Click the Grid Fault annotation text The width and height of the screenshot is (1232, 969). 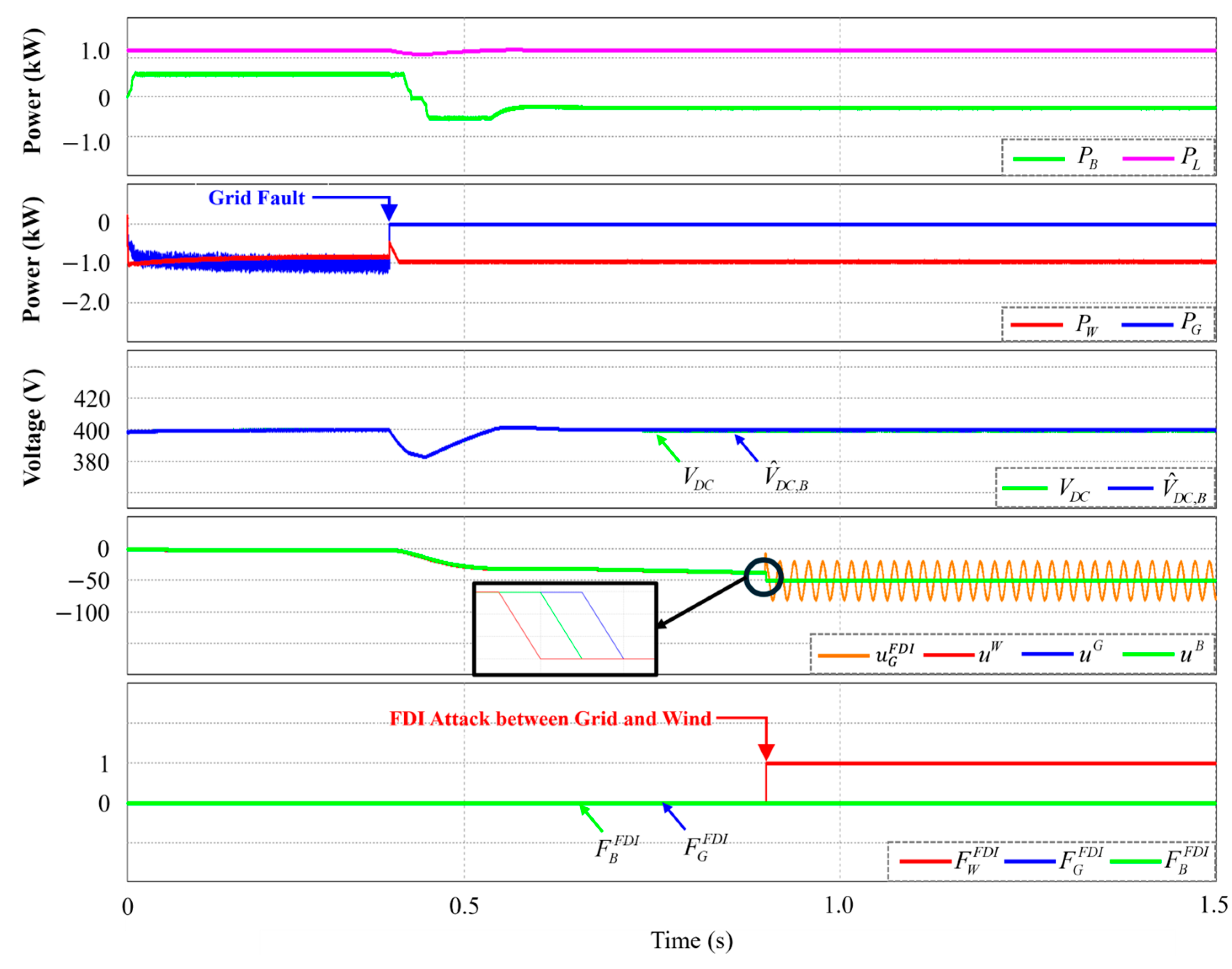256,198
